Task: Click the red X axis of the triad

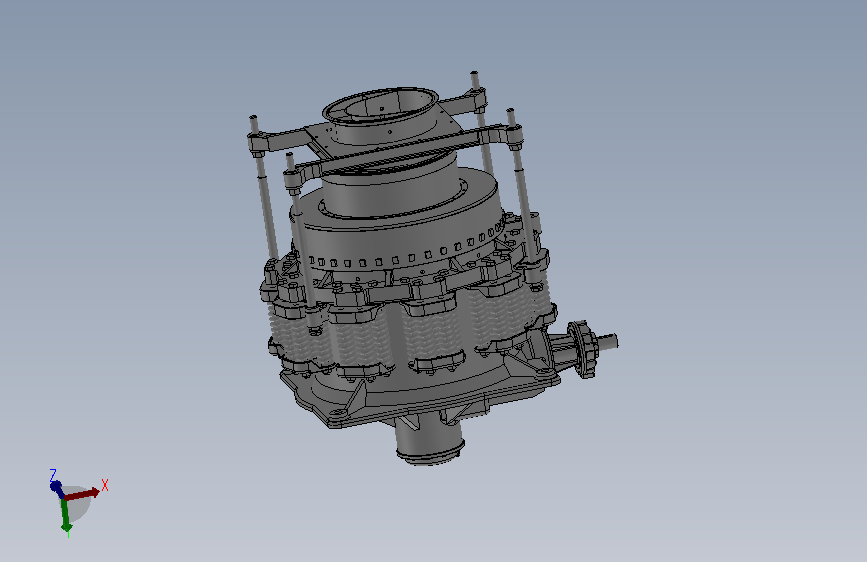Action: coord(82,494)
